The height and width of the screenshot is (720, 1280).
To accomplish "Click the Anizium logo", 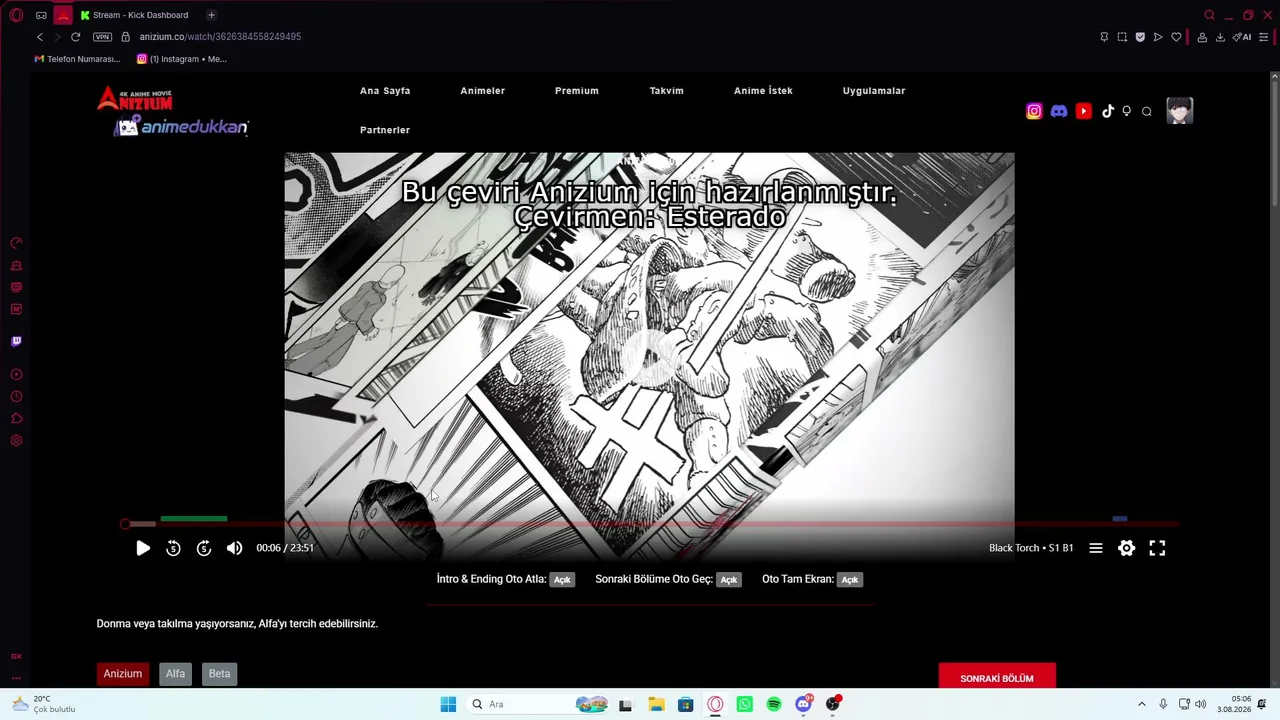I will point(135,100).
